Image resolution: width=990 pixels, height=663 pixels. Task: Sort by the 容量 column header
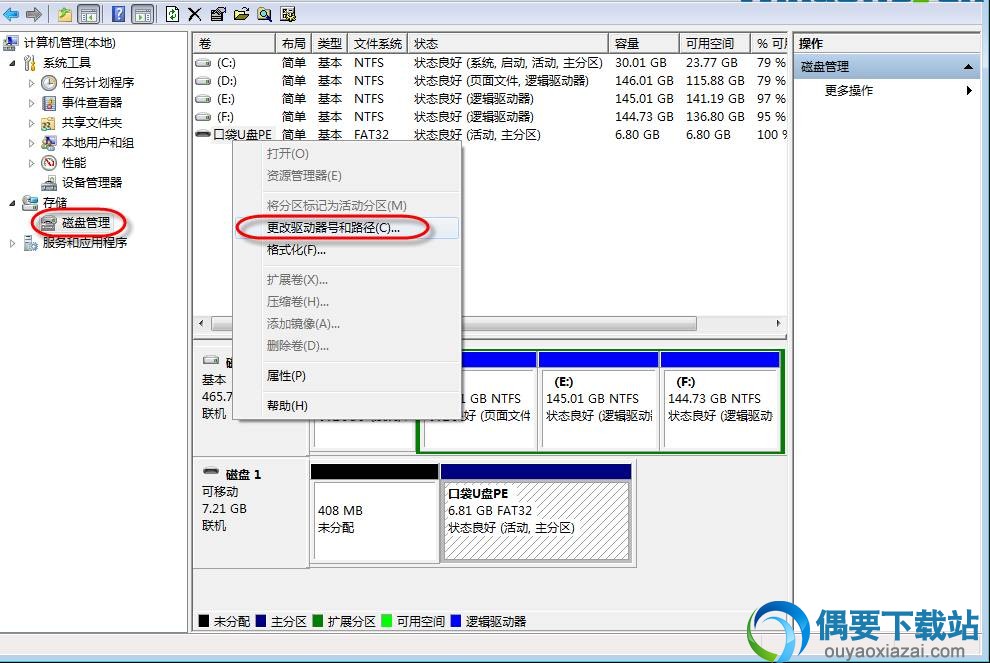tap(643, 44)
